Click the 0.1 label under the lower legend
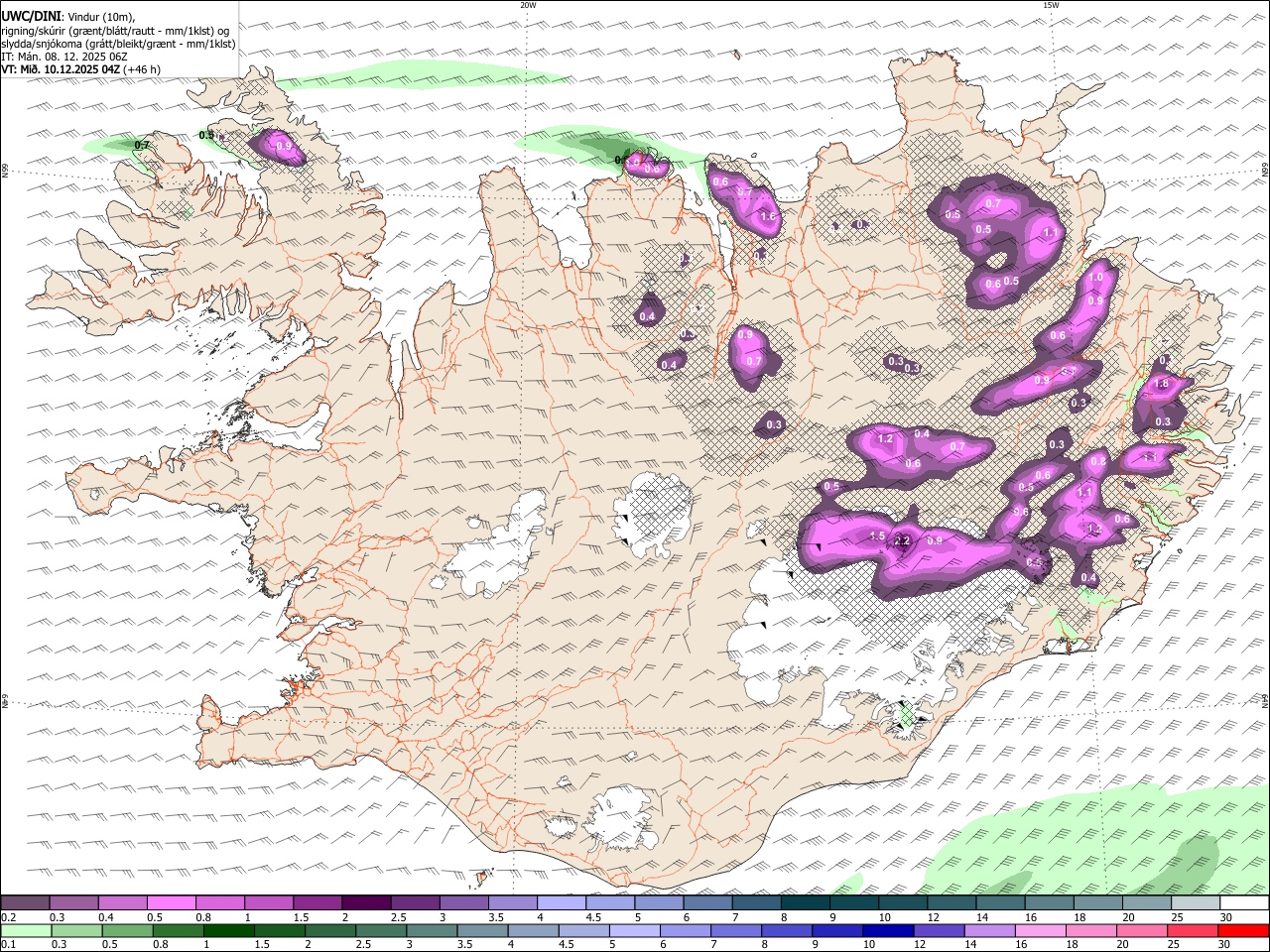1270x952 pixels. click(x=9, y=944)
